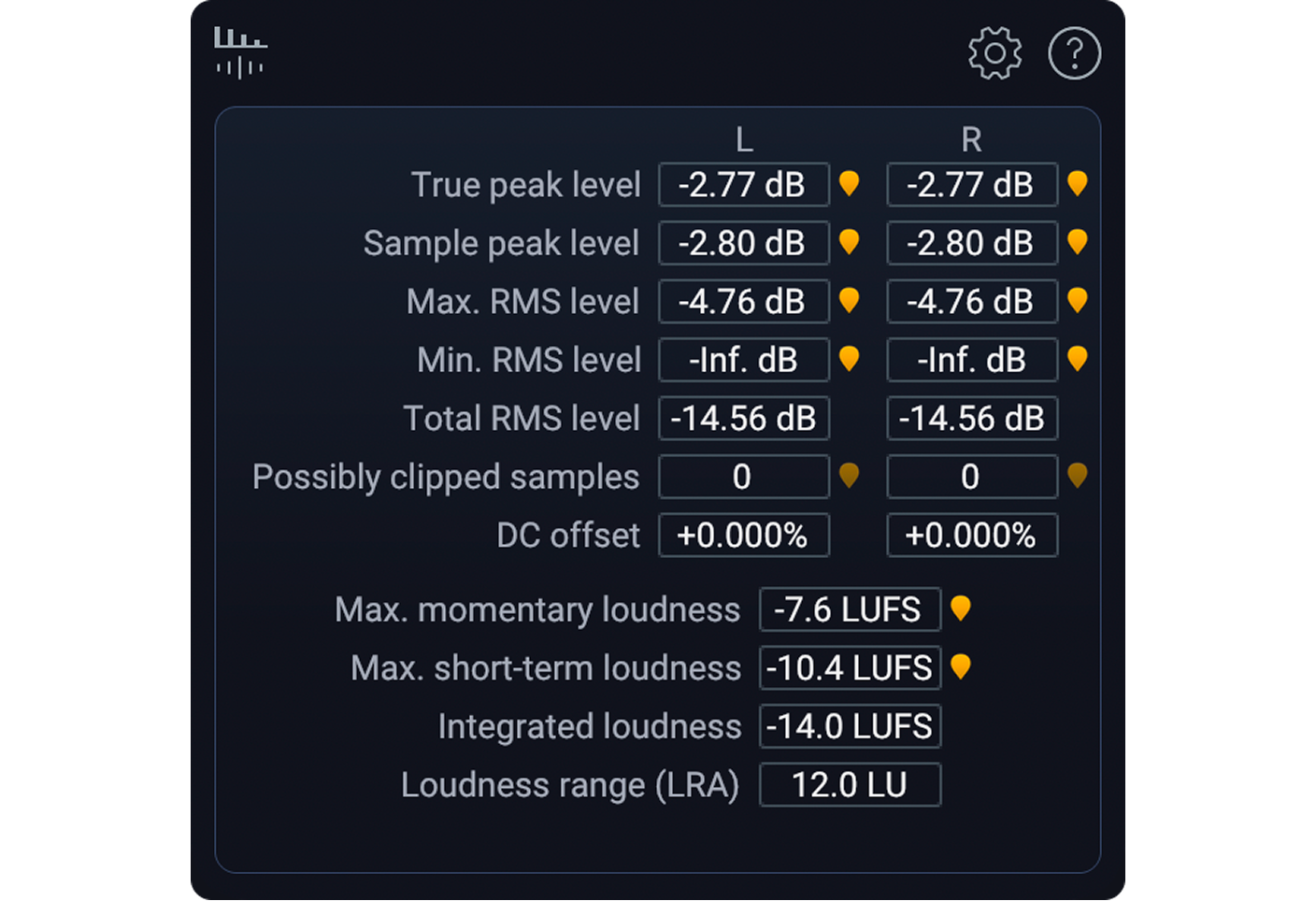This screenshot has height=901, width=1316.
Task: Select the right channel DC offset value
Action: click(x=971, y=536)
